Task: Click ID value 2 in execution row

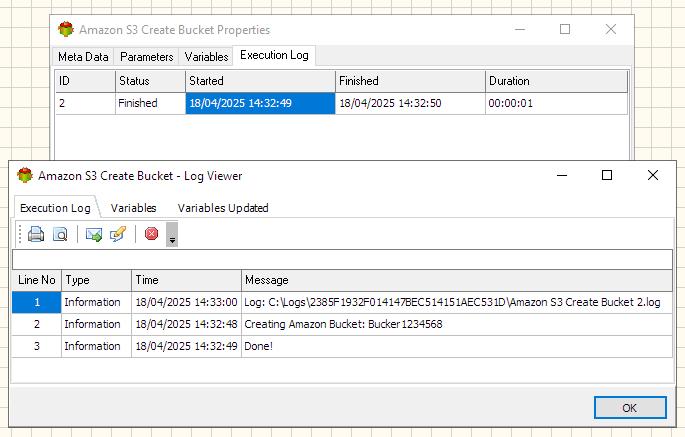Action: (x=85, y=104)
